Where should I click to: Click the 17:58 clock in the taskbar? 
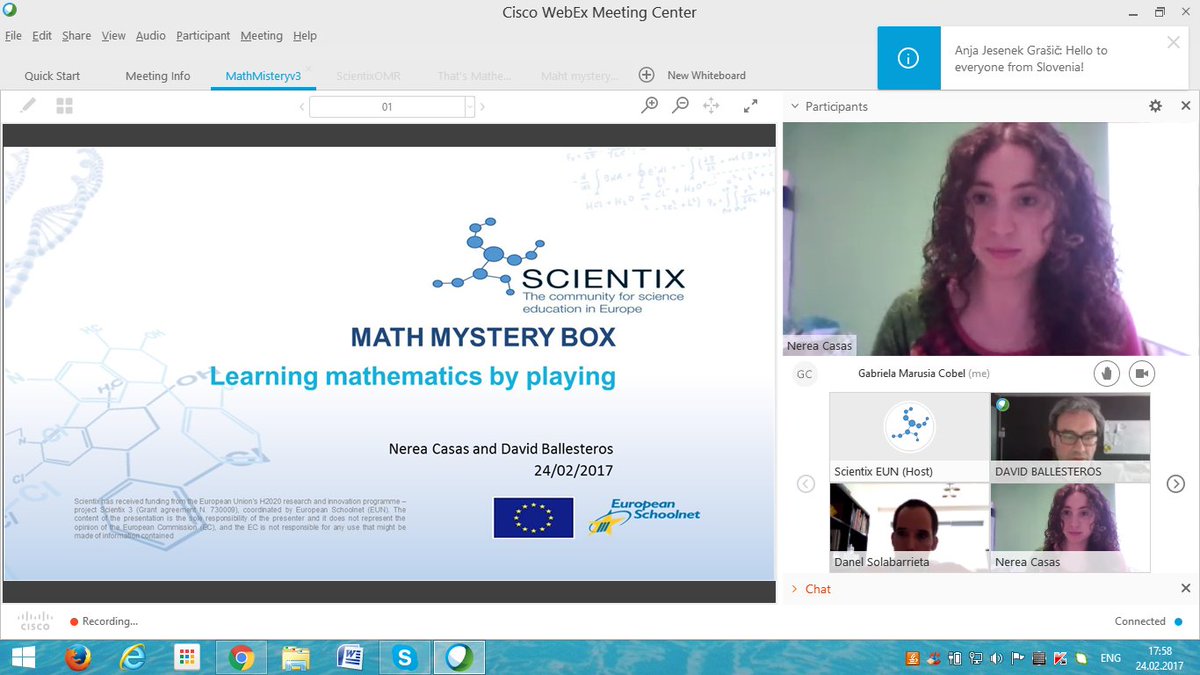[x=1161, y=649]
